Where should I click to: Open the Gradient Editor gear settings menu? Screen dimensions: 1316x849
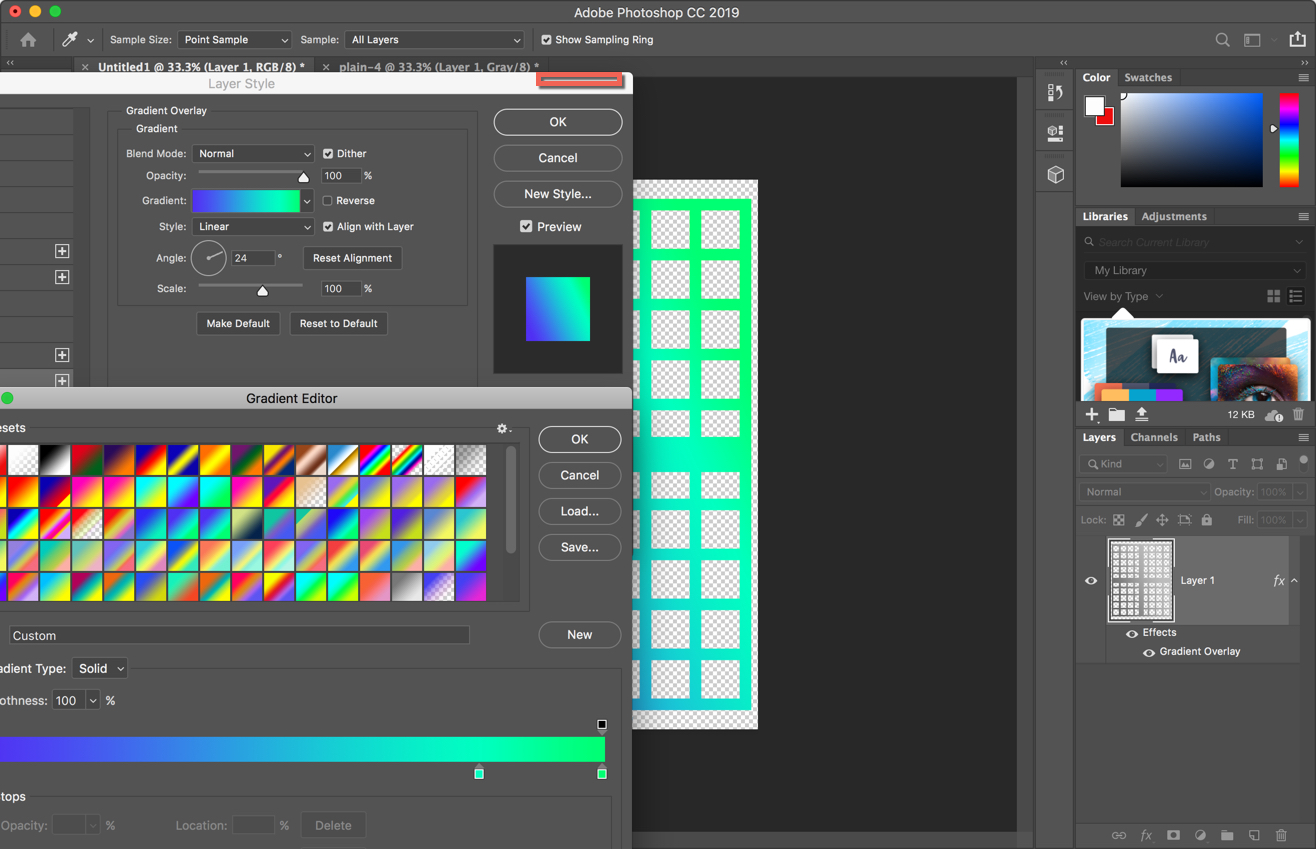[502, 428]
